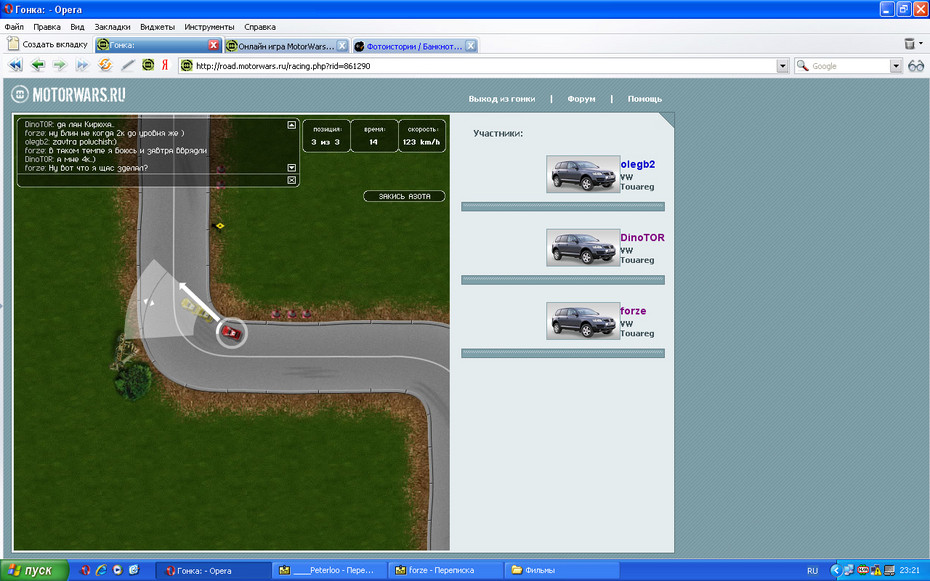Viewport: 930px width, 581px height.
Task: Reload the page using the orange refresh icon
Action: coord(105,65)
